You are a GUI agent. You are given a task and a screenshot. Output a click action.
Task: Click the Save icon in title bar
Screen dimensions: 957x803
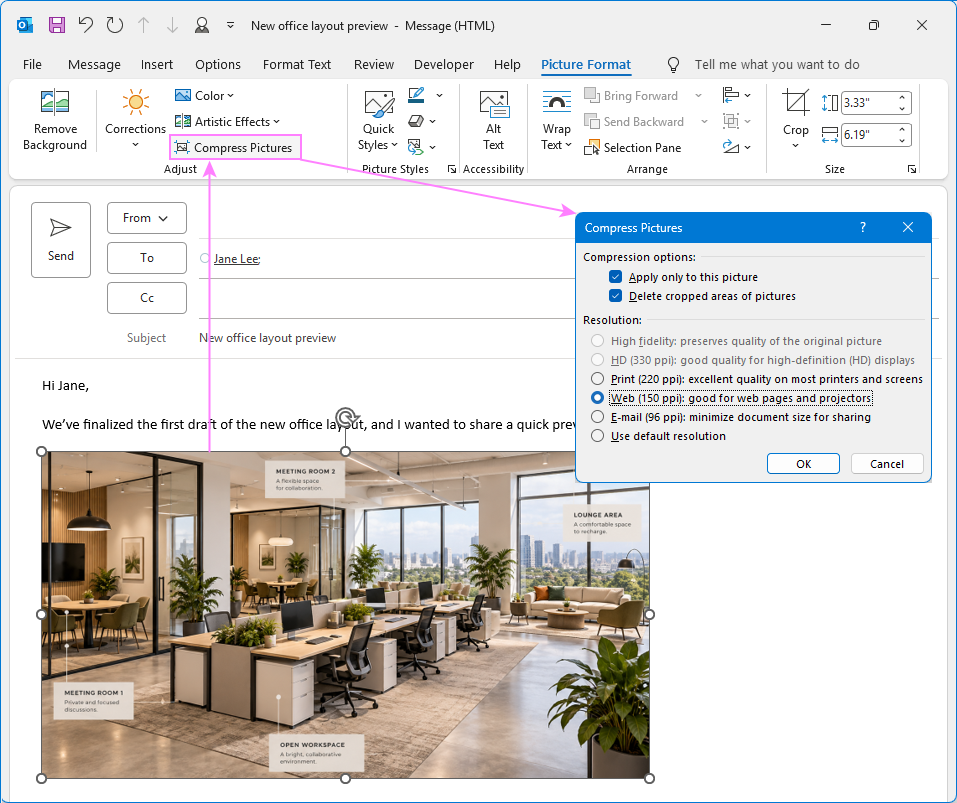(57, 25)
